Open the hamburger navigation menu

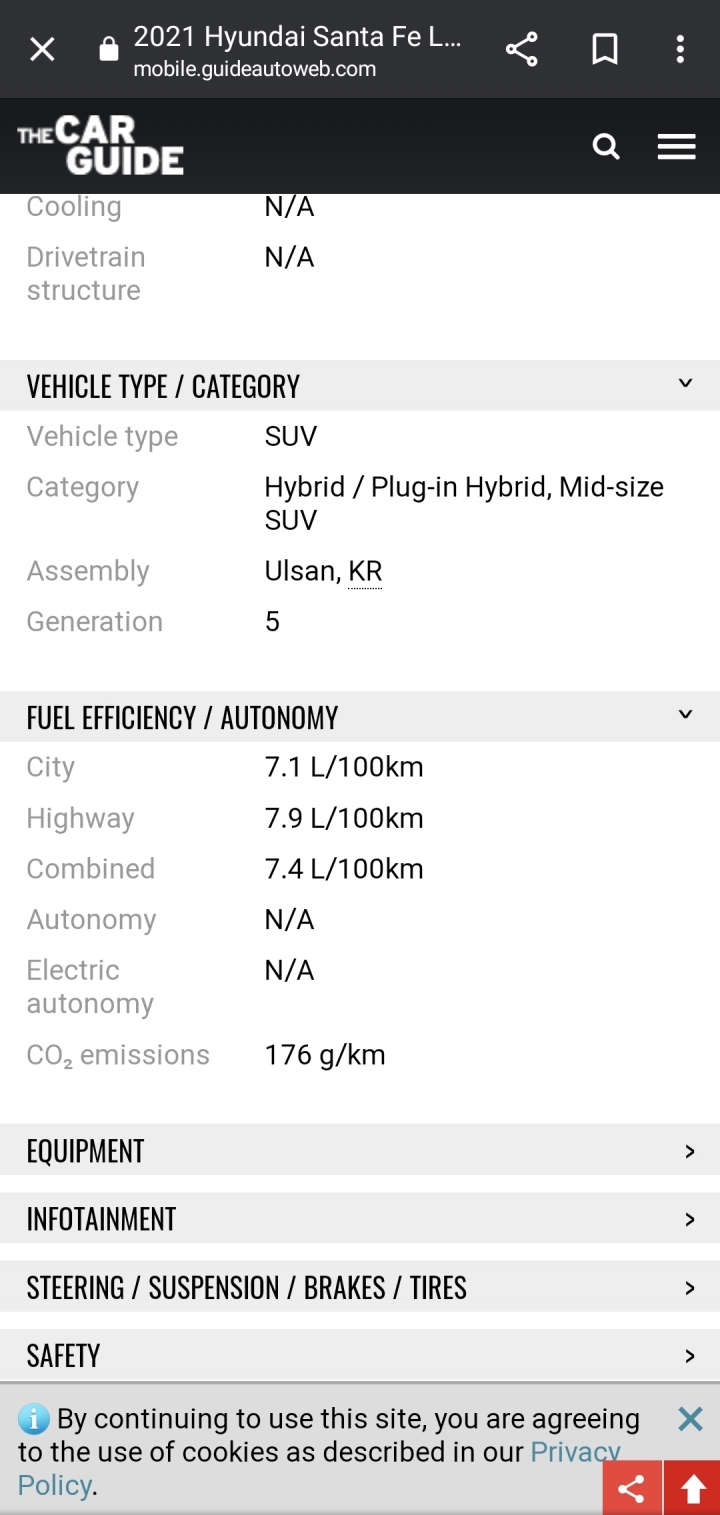coord(676,147)
